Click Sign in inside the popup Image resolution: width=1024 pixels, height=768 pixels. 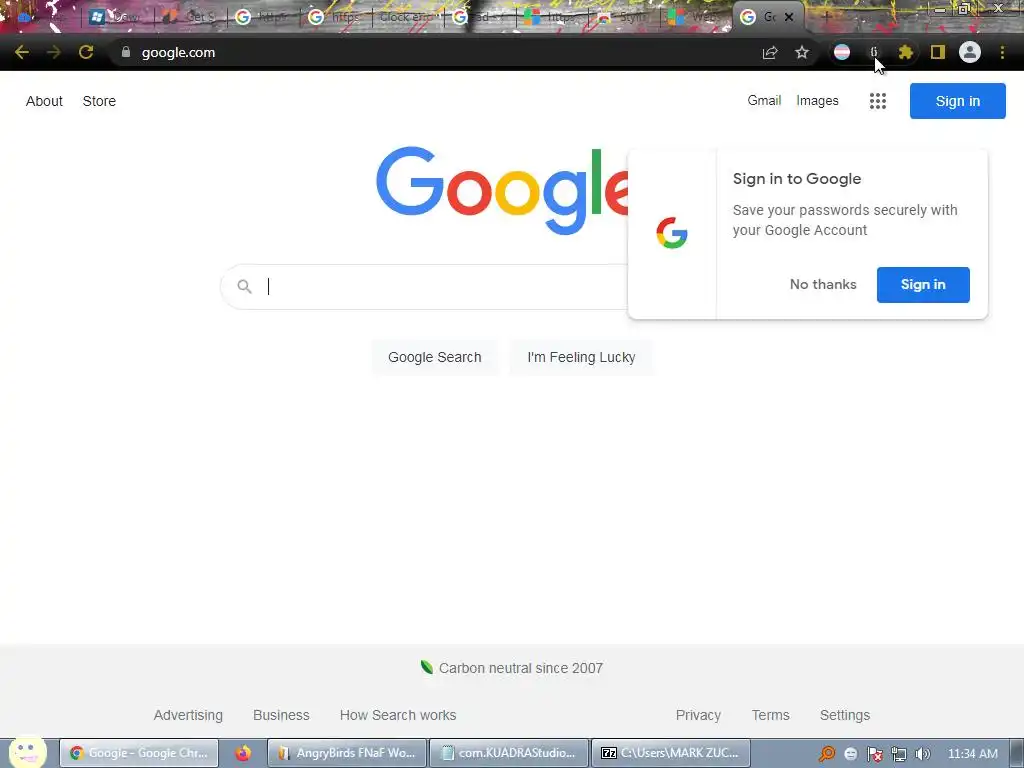point(923,285)
